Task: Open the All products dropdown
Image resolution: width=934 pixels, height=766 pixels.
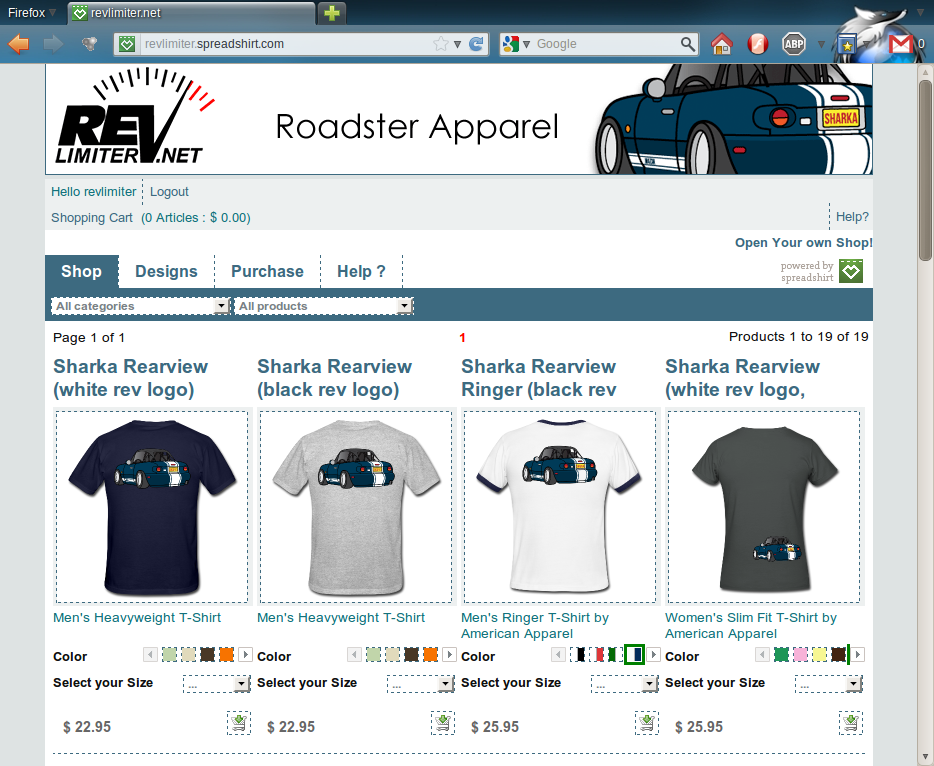Action: pos(323,306)
